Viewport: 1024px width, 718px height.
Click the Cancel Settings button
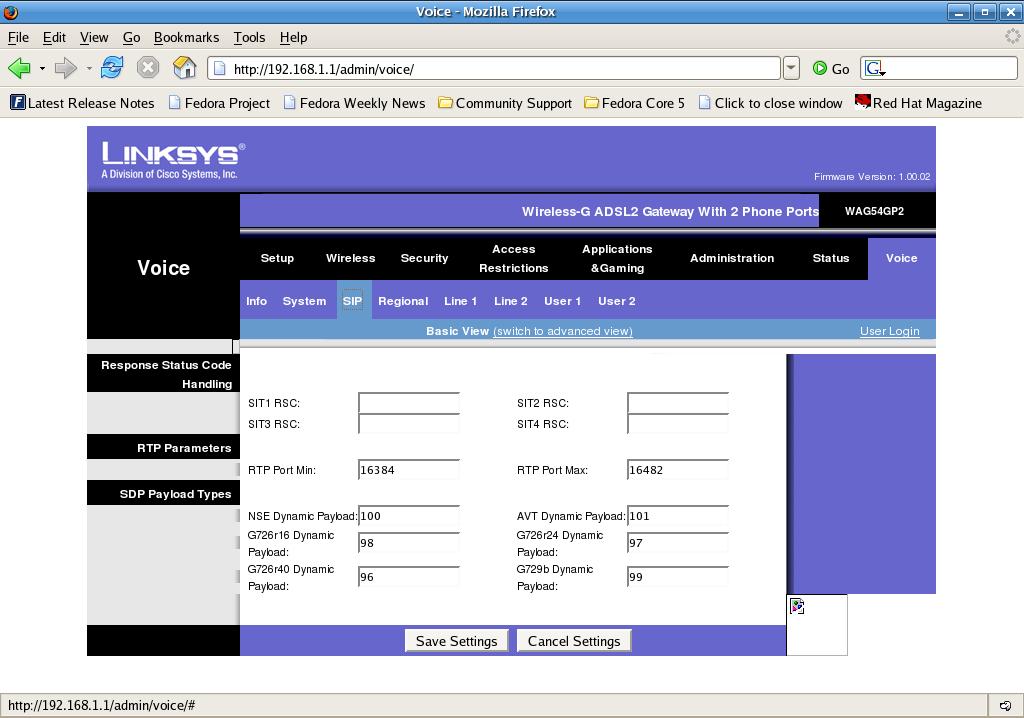574,641
